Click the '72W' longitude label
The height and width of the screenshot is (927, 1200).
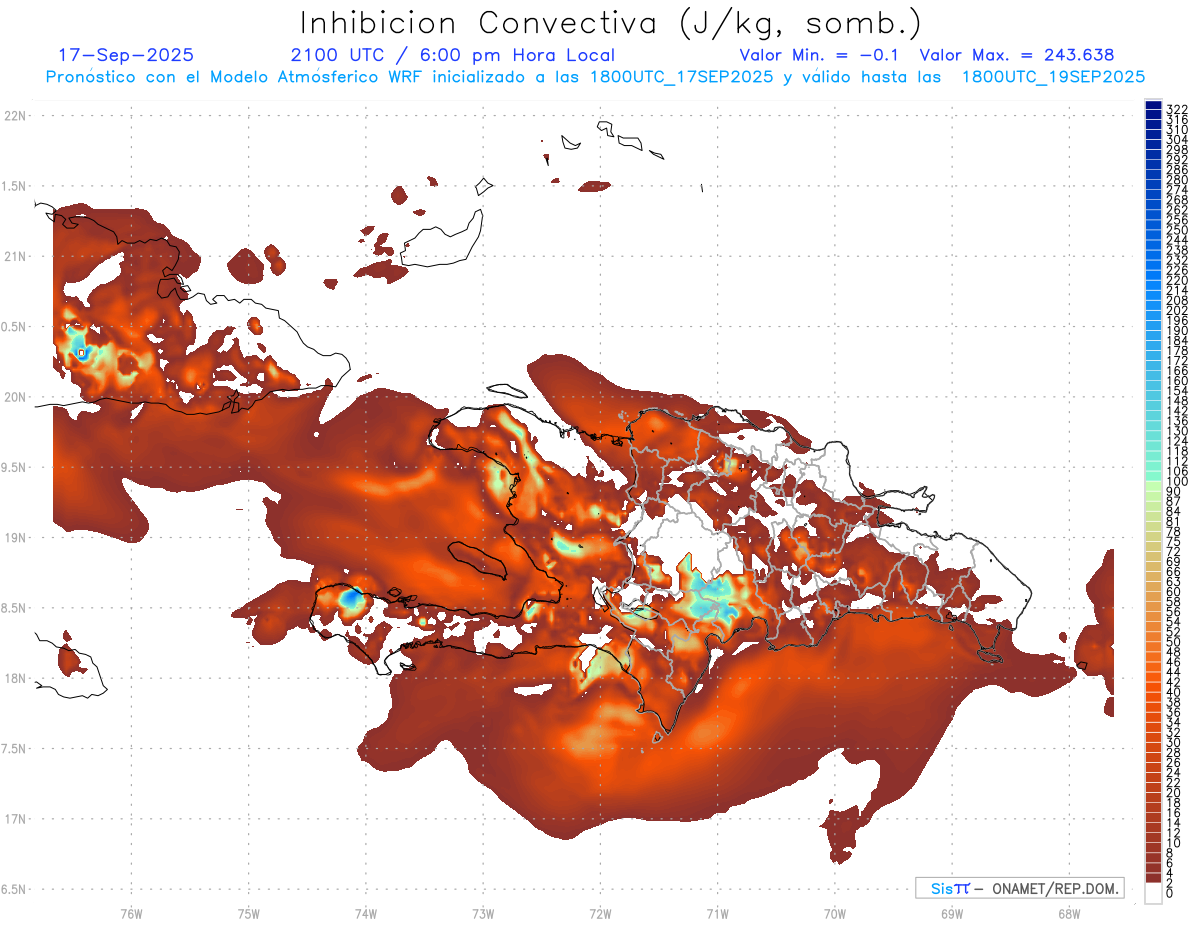pos(600,913)
